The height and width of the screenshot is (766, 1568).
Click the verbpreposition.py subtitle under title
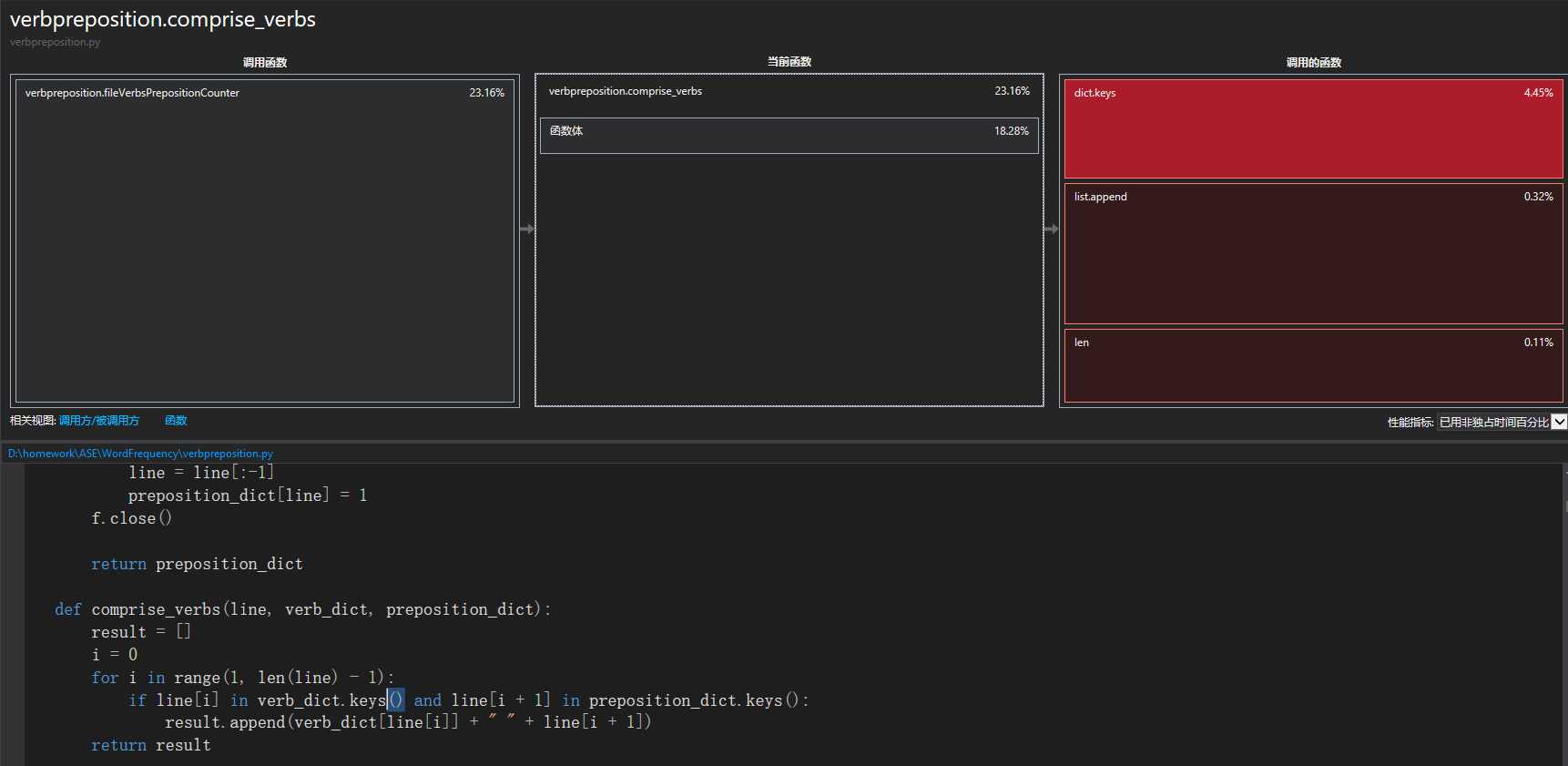point(55,42)
